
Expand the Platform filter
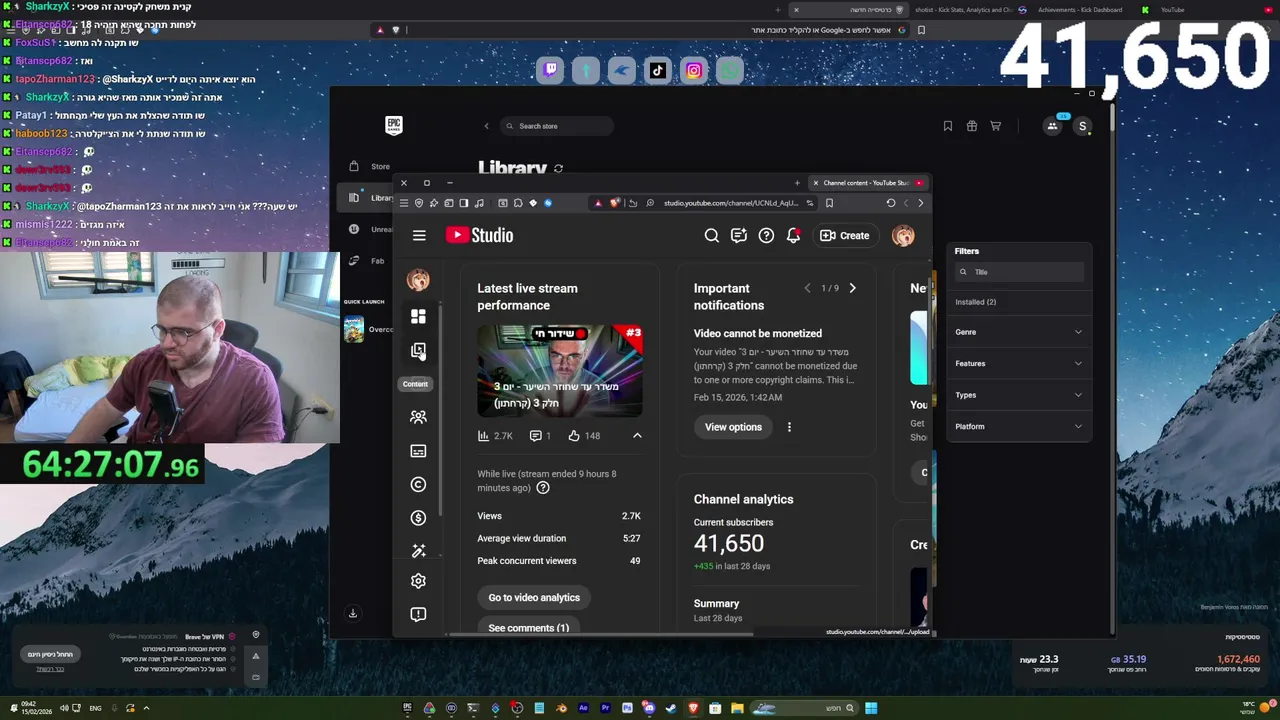click(1018, 426)
